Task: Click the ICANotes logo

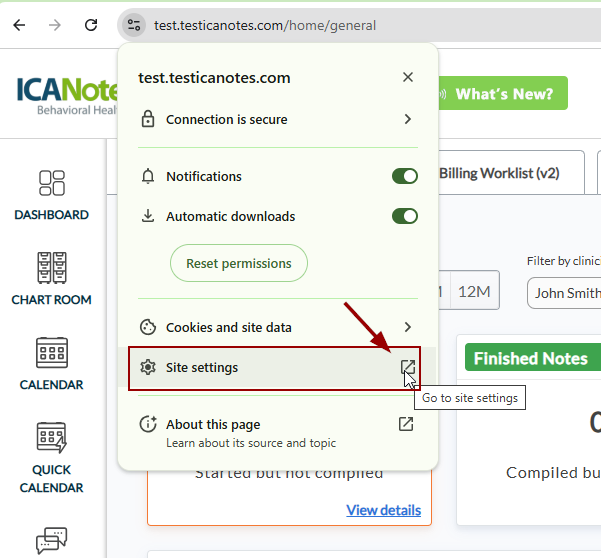Action: click(x=67, y=96)
